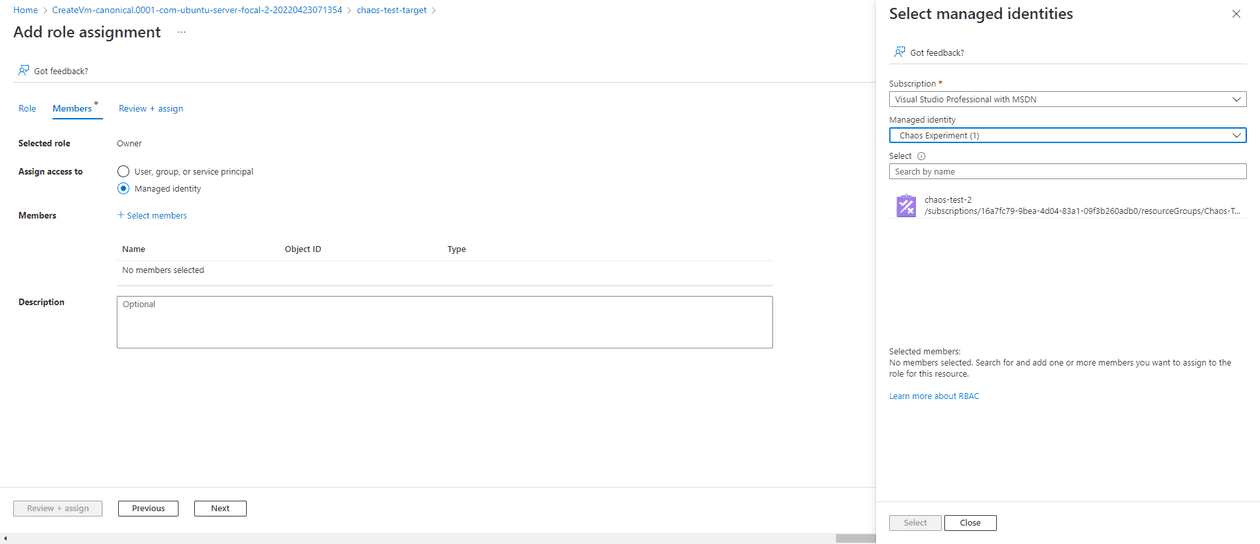This screenshot has height=544, width=1260.
Task: Click into the Description text box
Action: 444,322
